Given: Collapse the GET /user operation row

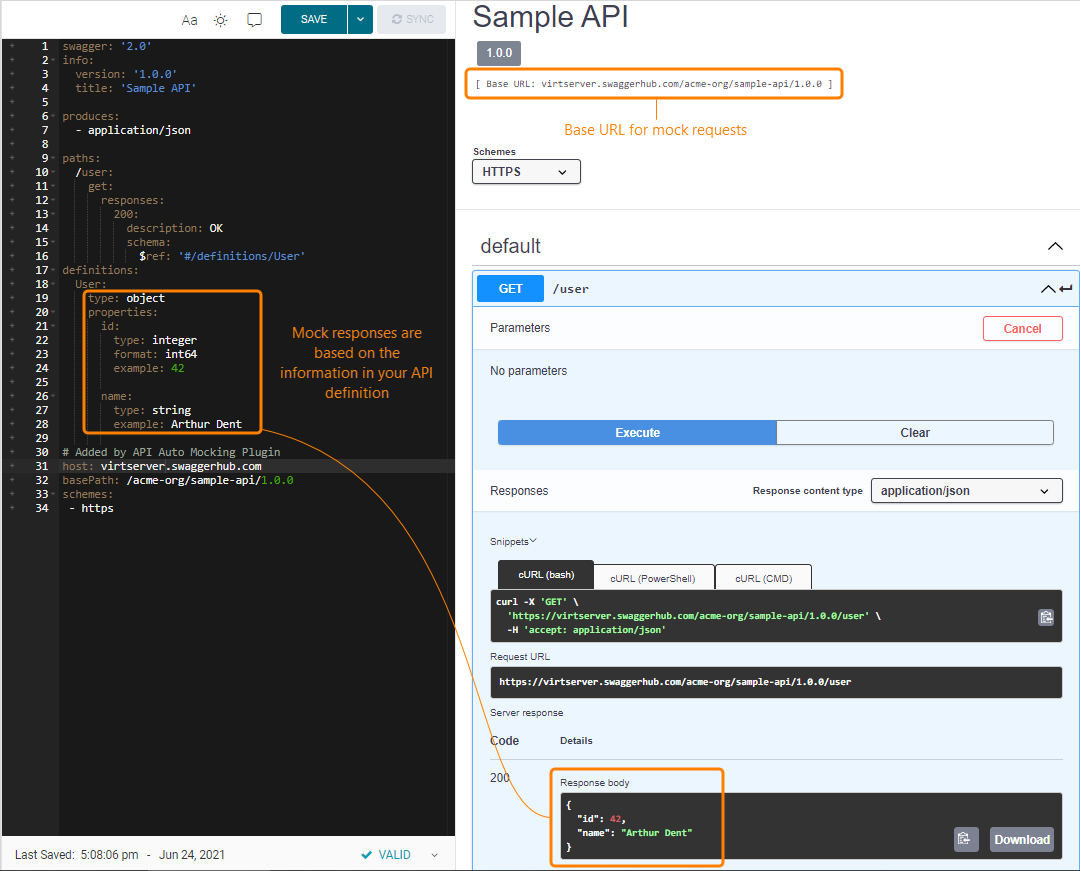Looking at the screenshot, I should click(1046, 289).
